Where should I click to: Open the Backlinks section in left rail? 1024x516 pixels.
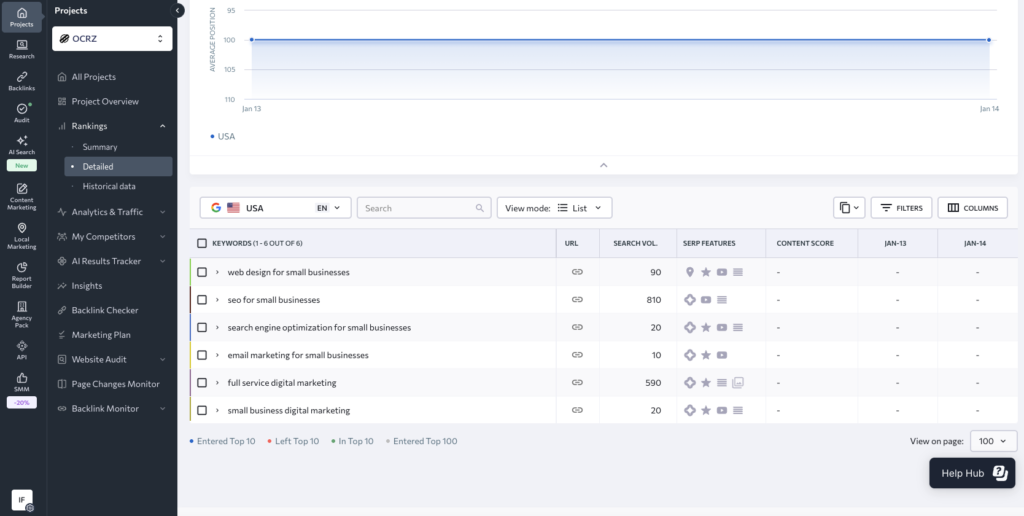tap(21, 80)
